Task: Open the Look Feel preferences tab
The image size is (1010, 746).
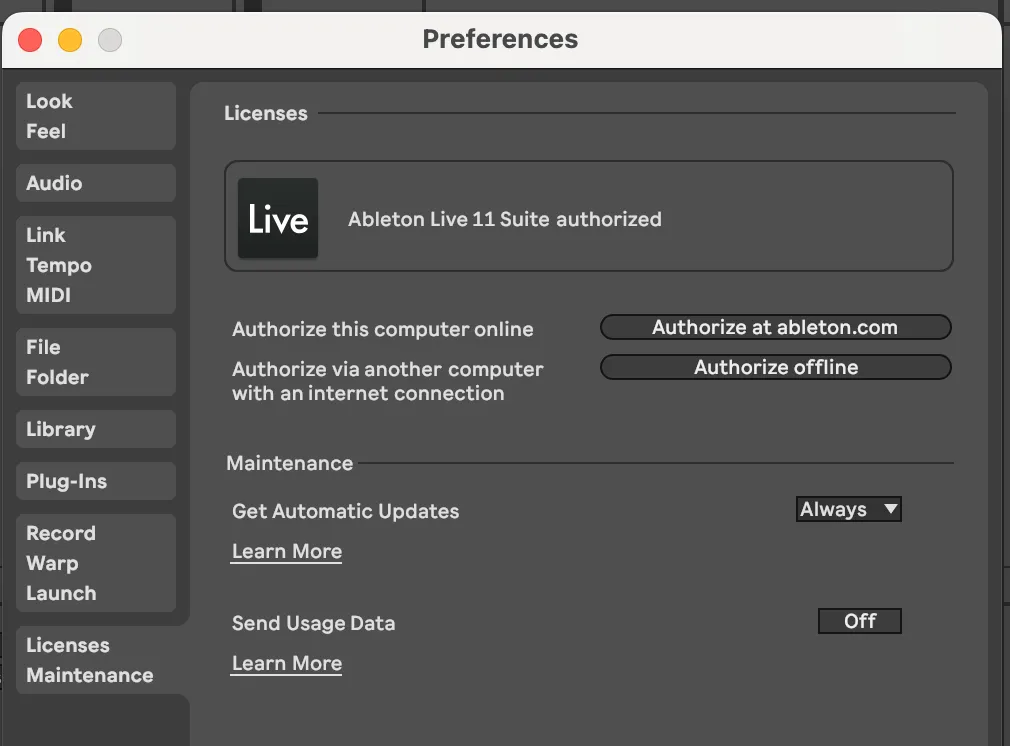Action: click(x=96, y=116)
